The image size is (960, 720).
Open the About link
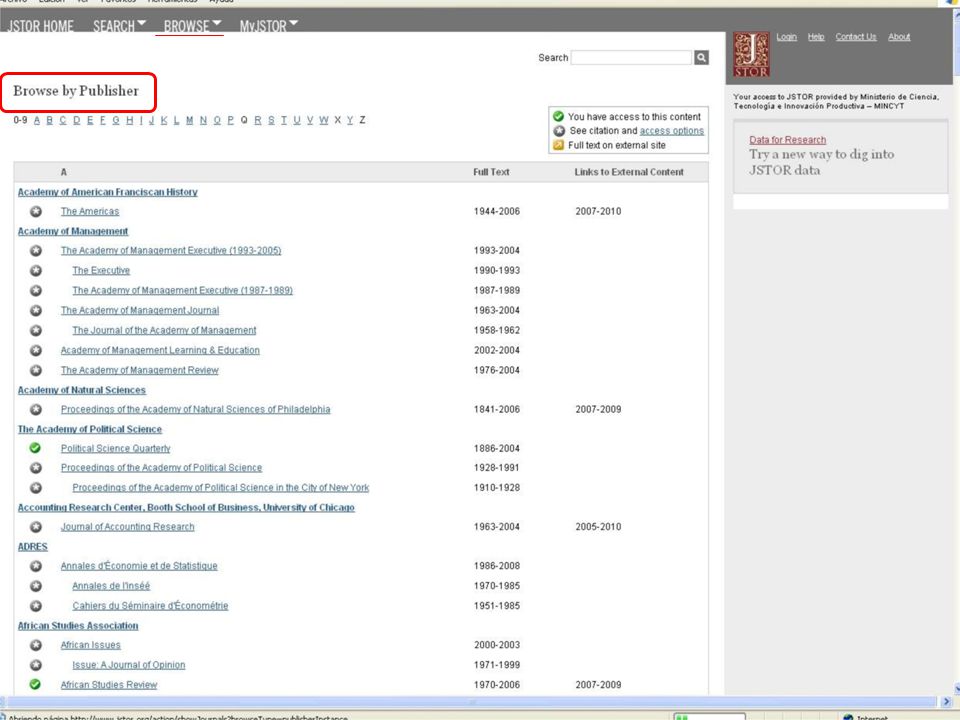(899, 37)
